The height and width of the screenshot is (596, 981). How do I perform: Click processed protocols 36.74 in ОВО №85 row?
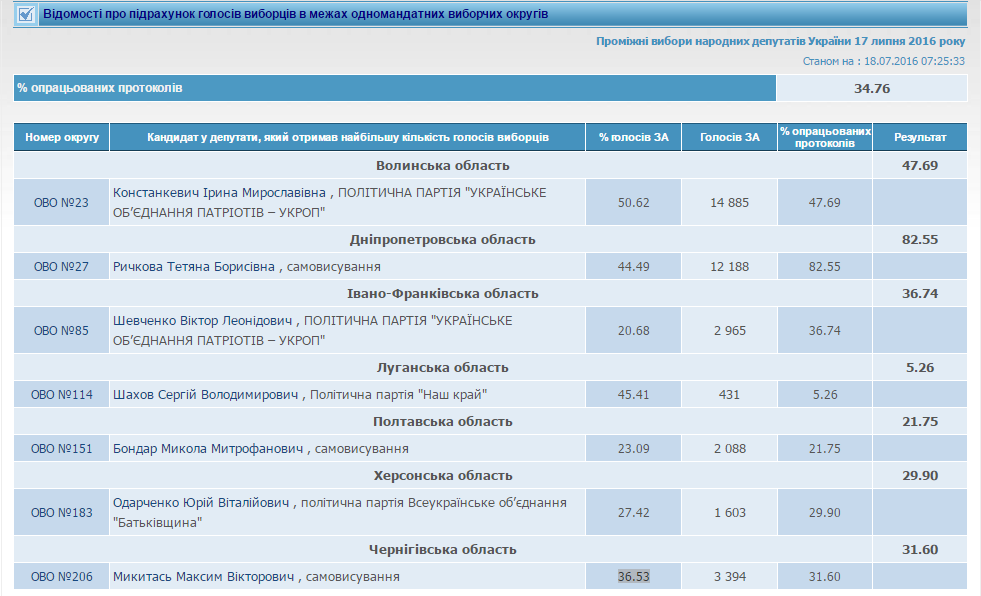pyautogui.click(x=825, y=330)
